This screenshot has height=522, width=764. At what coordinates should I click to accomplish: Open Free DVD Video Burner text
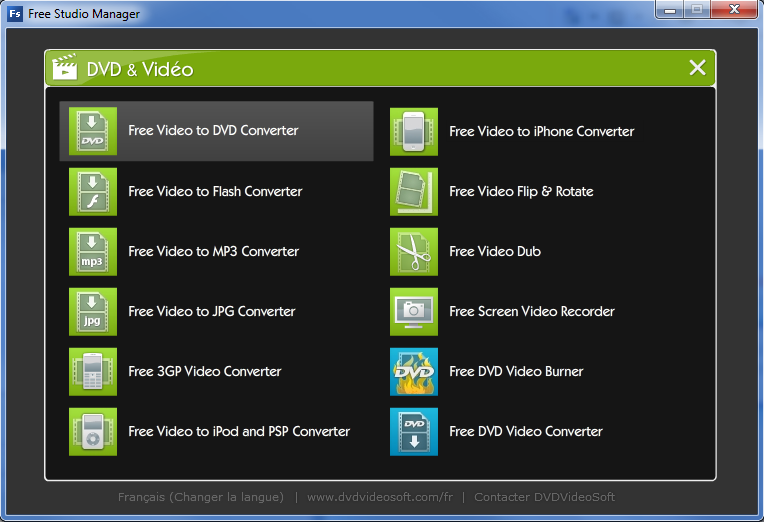[x=516, y=371]
